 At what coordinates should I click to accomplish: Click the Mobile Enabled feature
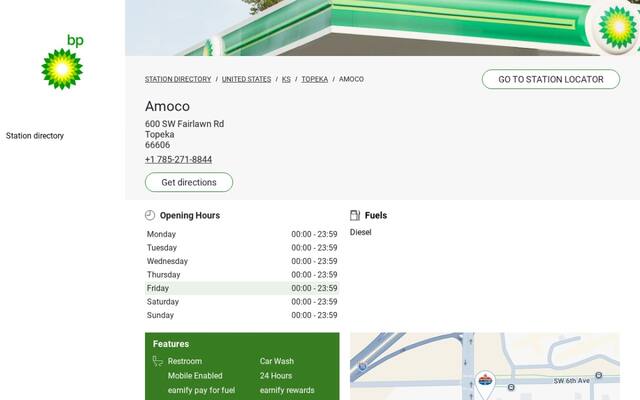tap(195, 376)
